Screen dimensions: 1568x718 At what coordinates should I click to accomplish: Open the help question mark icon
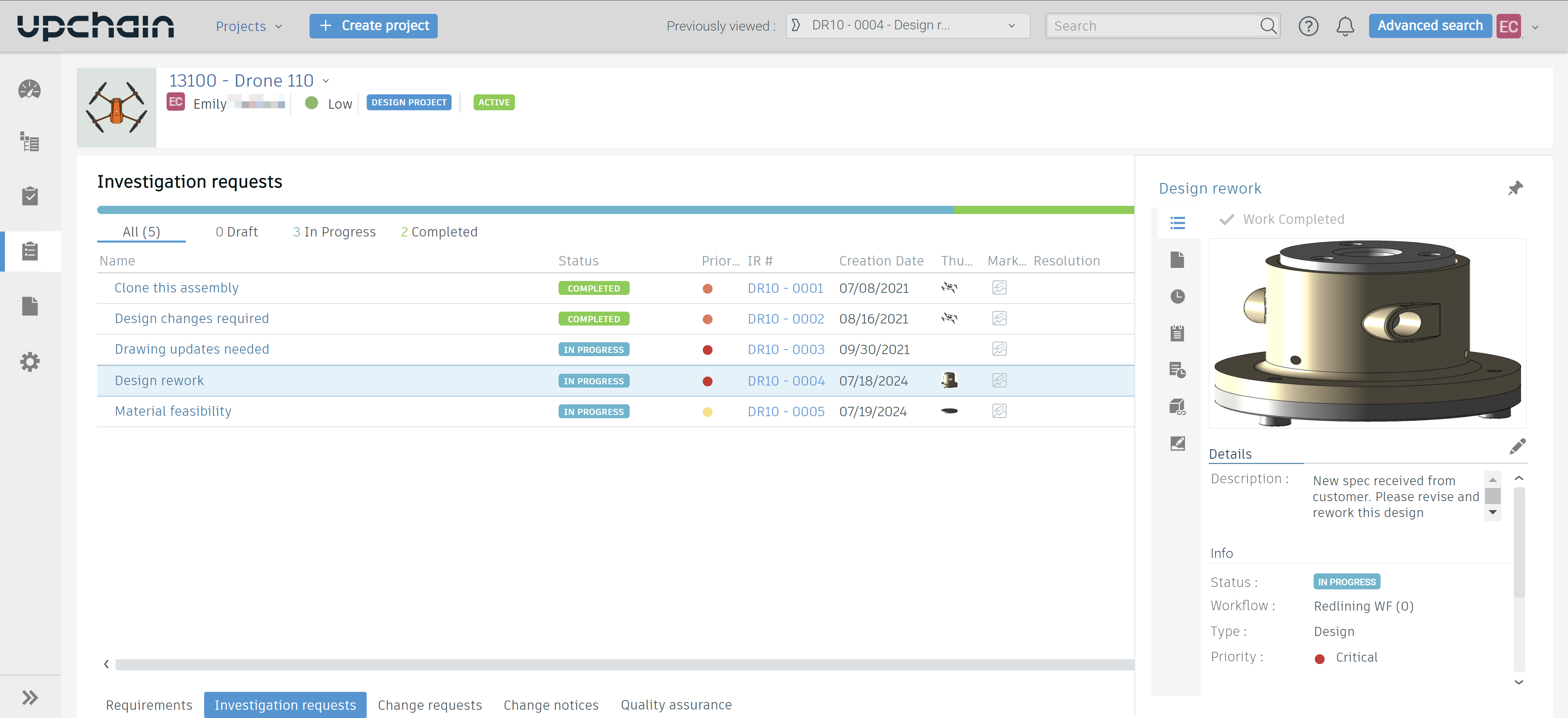1308,26
